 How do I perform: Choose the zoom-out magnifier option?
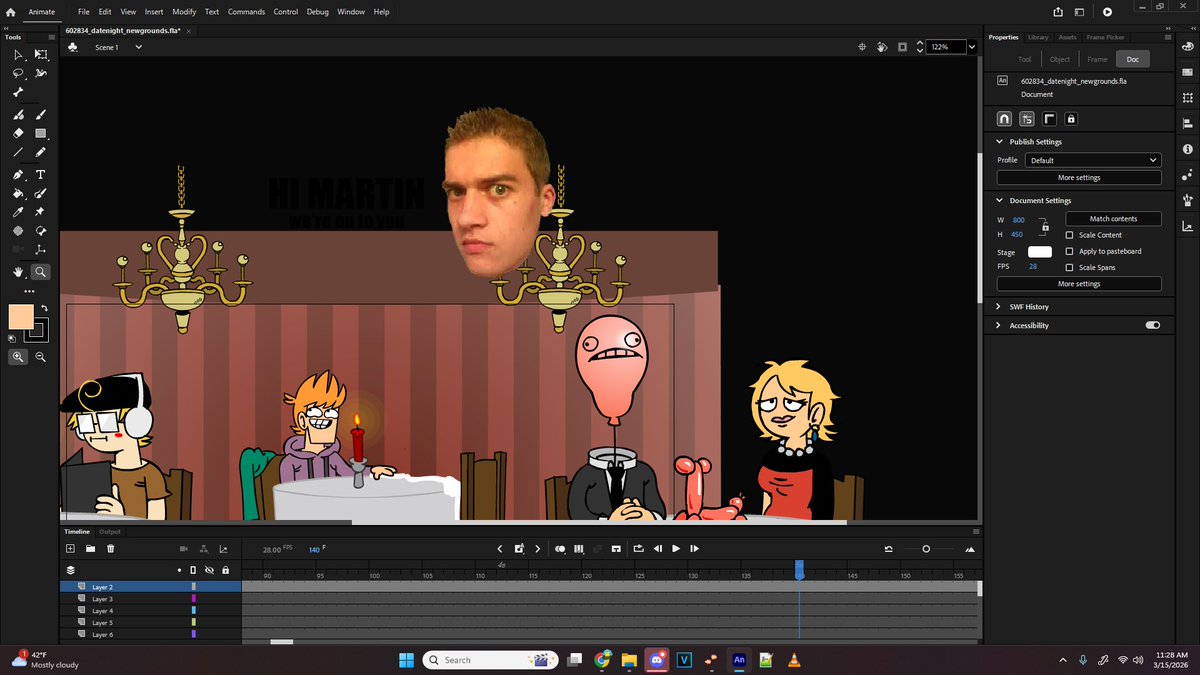[x=41, y=357]
